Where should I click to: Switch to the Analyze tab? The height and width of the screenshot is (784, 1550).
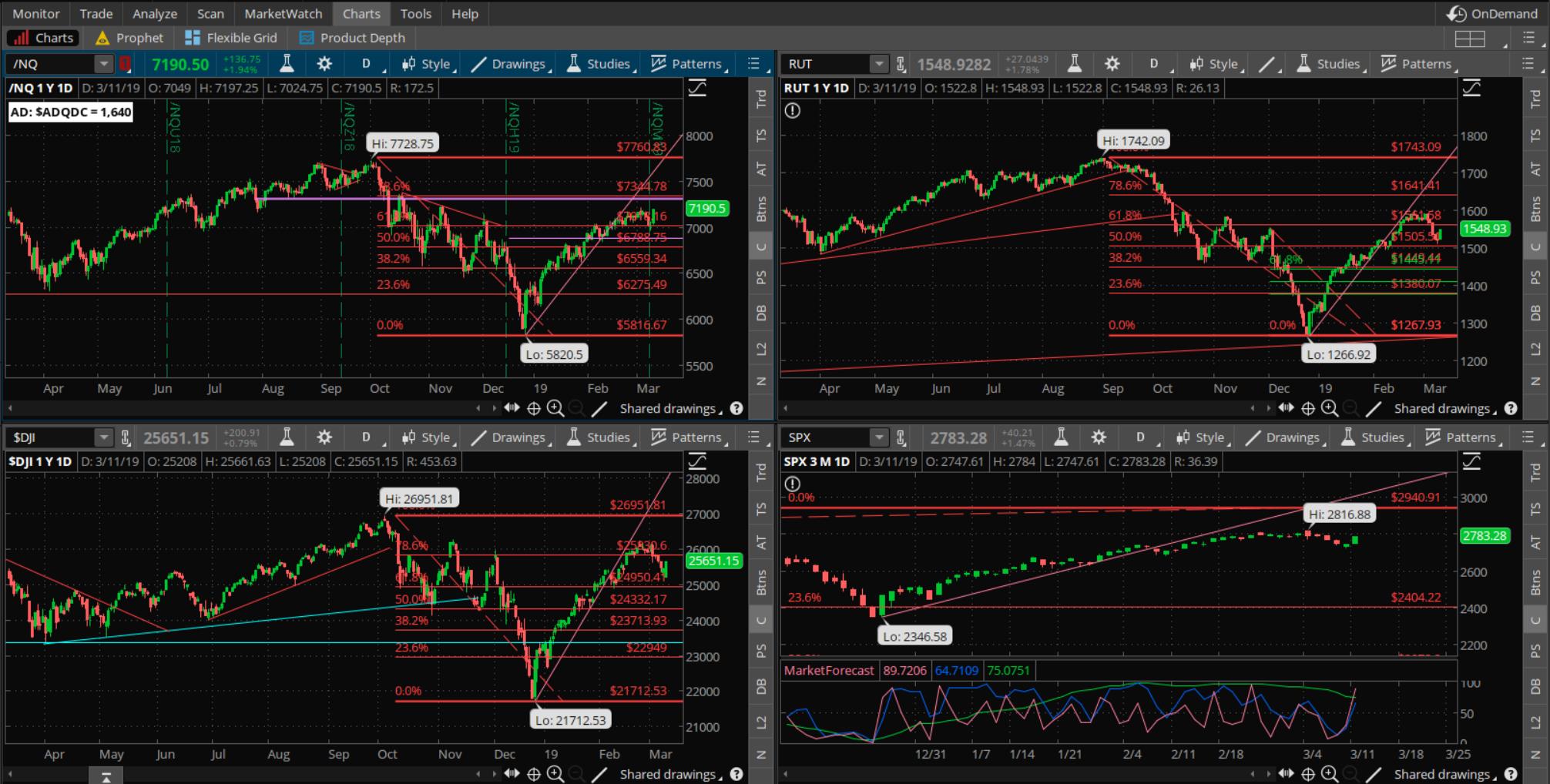(155, 13)
